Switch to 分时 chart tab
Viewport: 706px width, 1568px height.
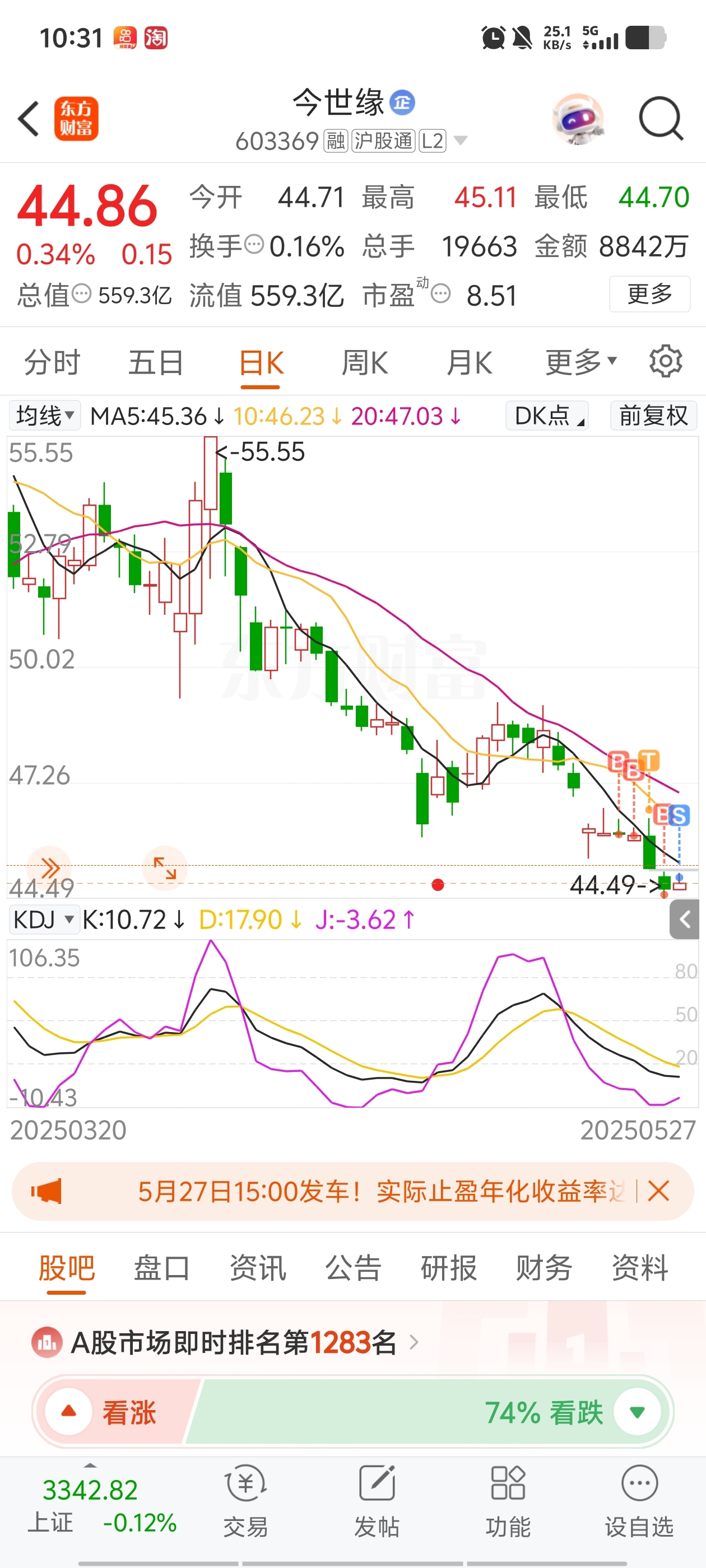pos(52,363)
